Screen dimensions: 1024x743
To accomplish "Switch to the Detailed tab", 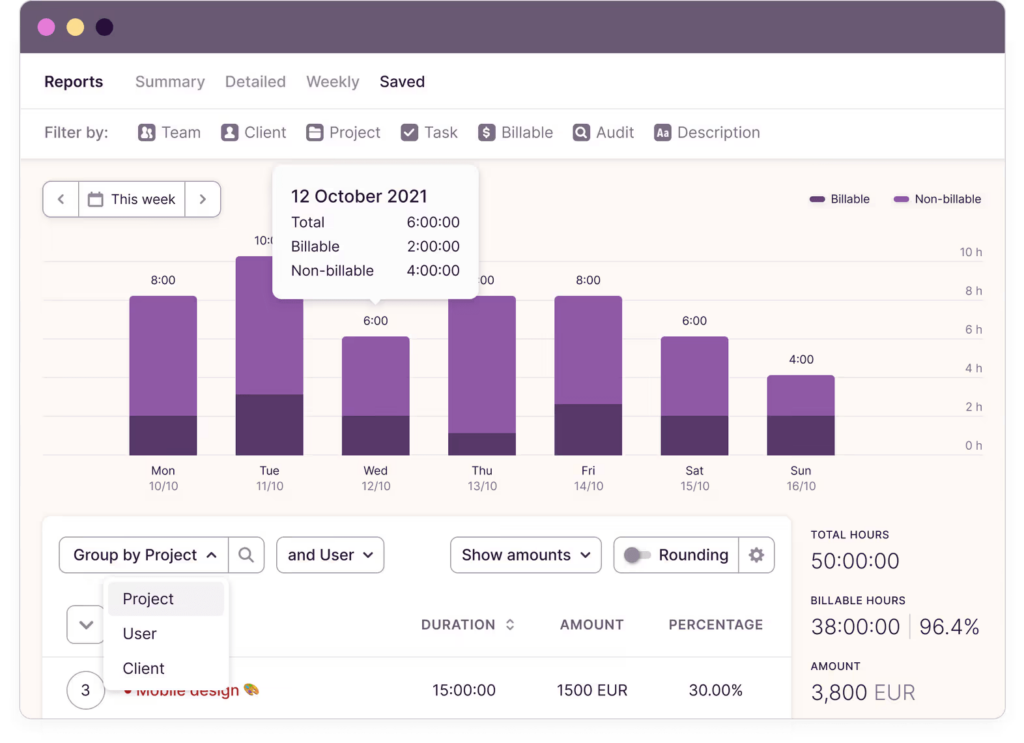I will (255, 82).
